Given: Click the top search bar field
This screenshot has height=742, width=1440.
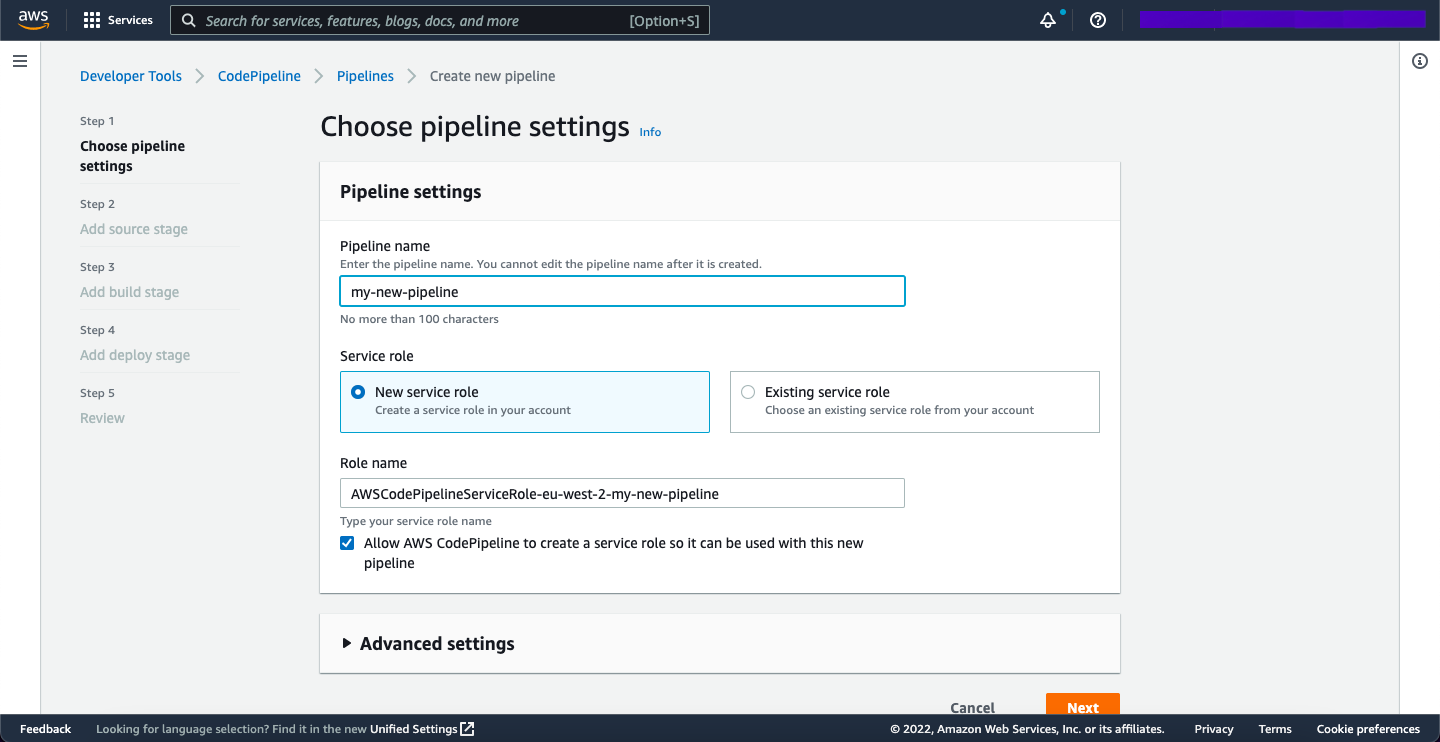Looking at the screenshot, I should tap(440, 20).
